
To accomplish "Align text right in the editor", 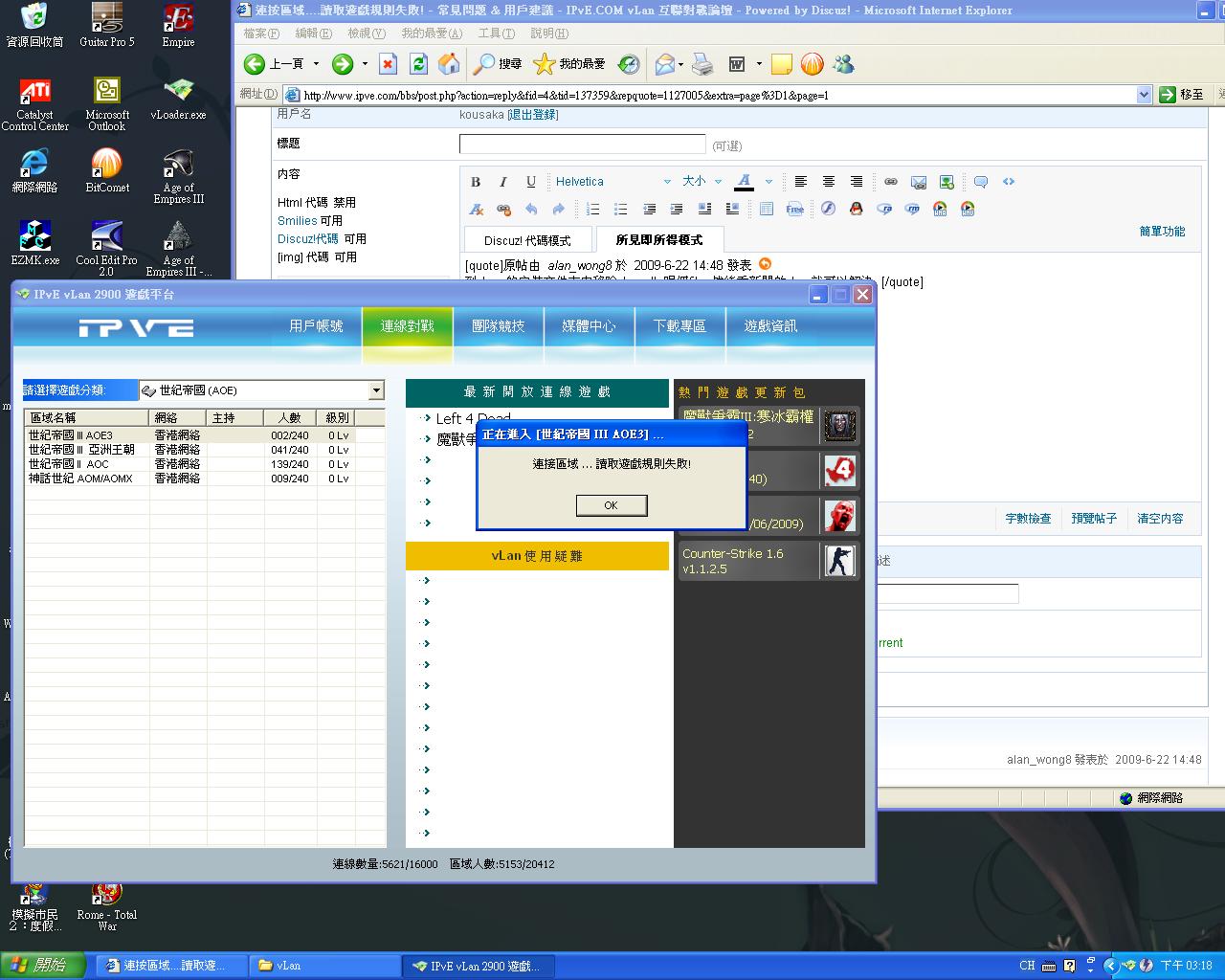I will point(857,182).
